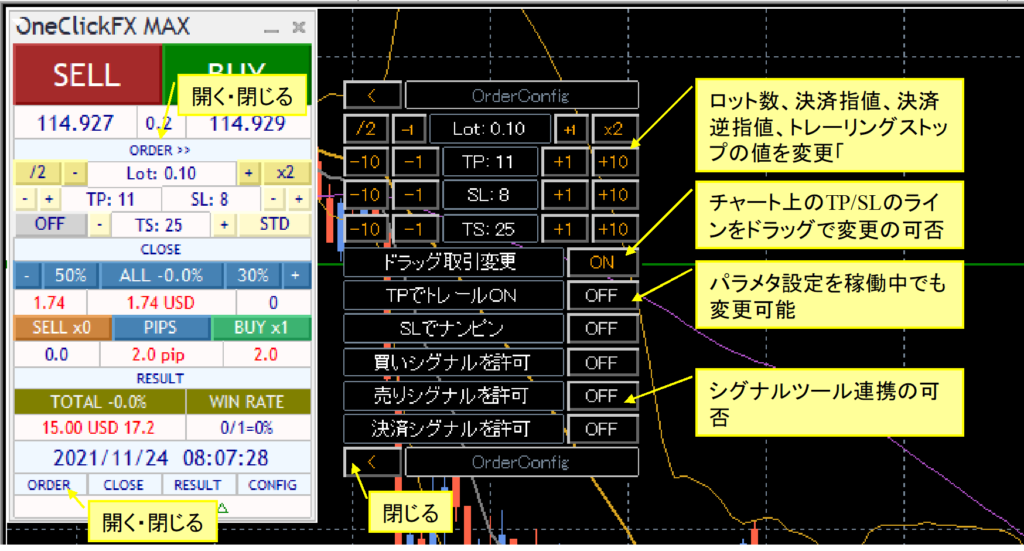The image size is (1024, 551).
Task: Toggle 決済シグナルを許可 OFF switch
Action: pyautogui.click(x=602, y=430)
